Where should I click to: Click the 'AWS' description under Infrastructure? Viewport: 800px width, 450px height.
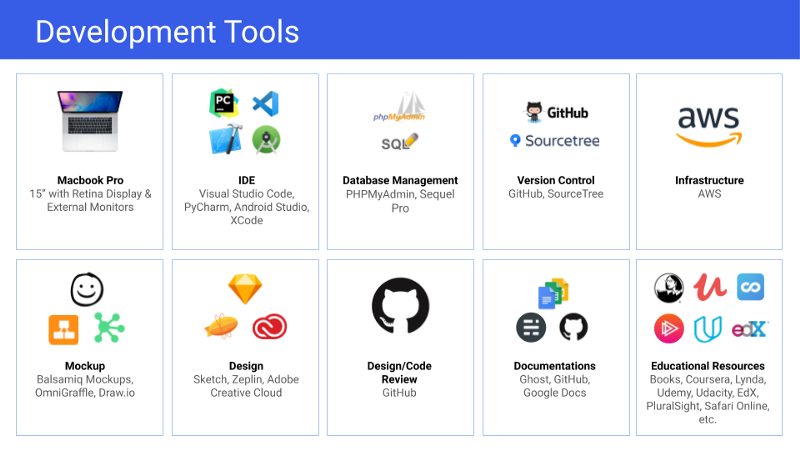(x=709, y=194)
